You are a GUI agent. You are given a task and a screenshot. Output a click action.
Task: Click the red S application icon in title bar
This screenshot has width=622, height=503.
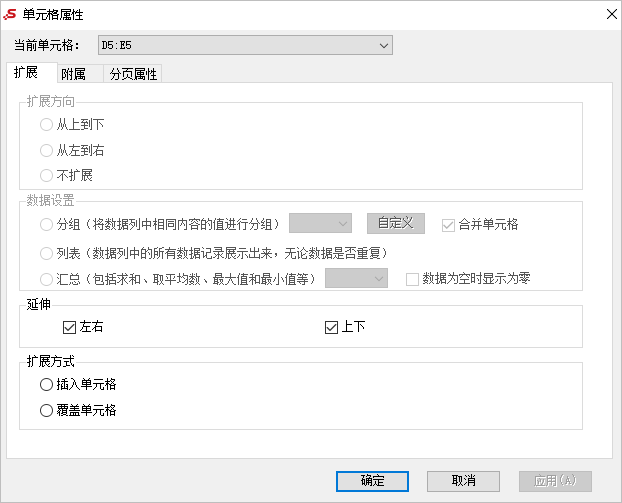click(10, 14)
